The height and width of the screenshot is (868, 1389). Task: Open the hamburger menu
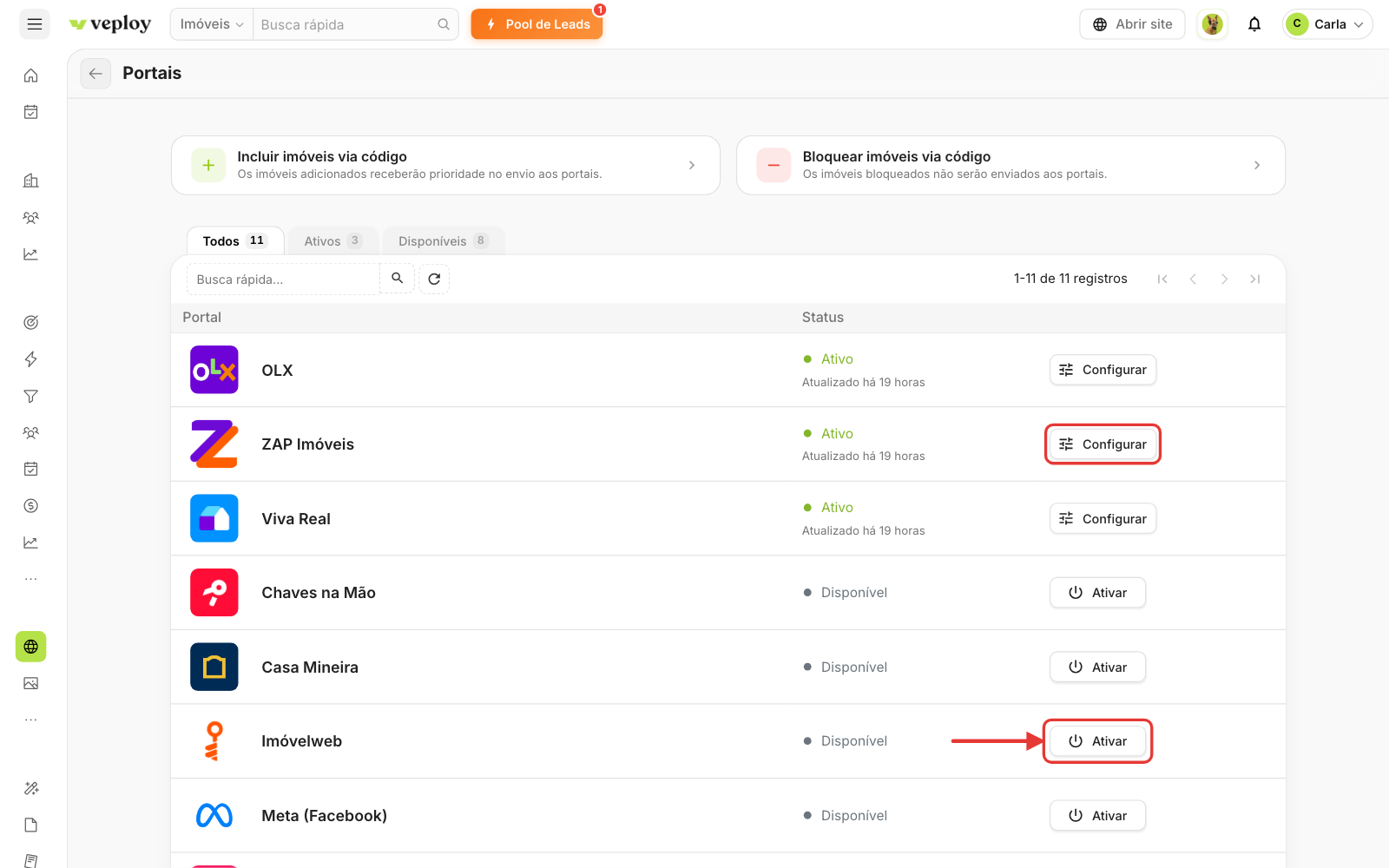click(35, 24)
